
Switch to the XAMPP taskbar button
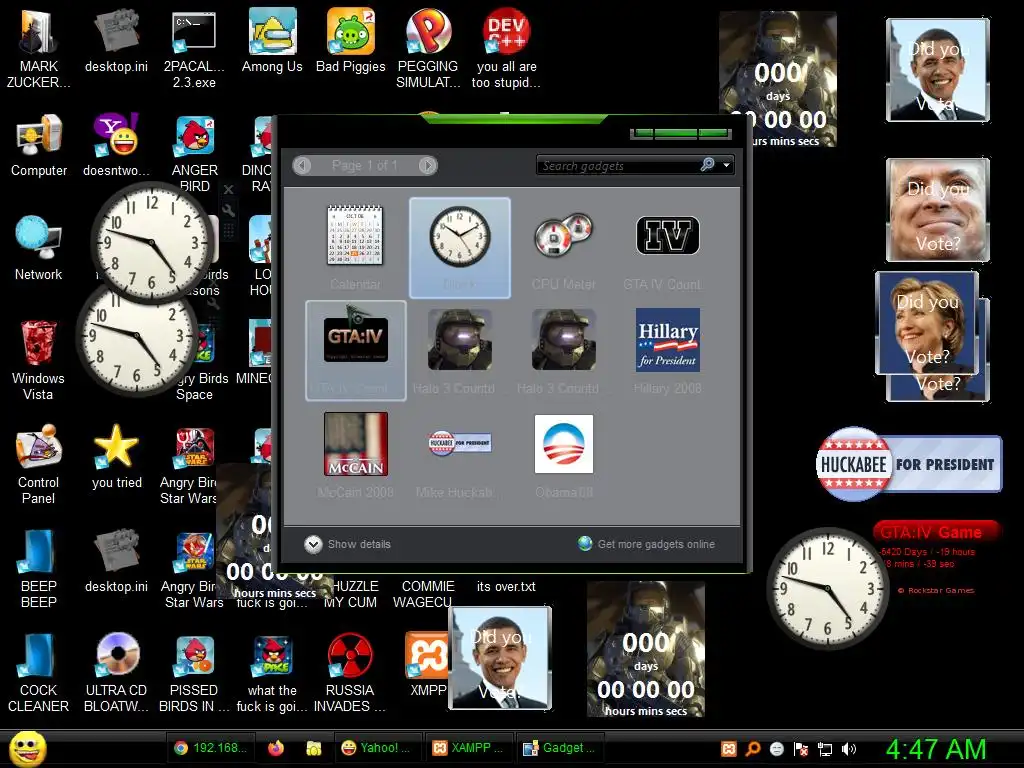click(x=469, y=748)
